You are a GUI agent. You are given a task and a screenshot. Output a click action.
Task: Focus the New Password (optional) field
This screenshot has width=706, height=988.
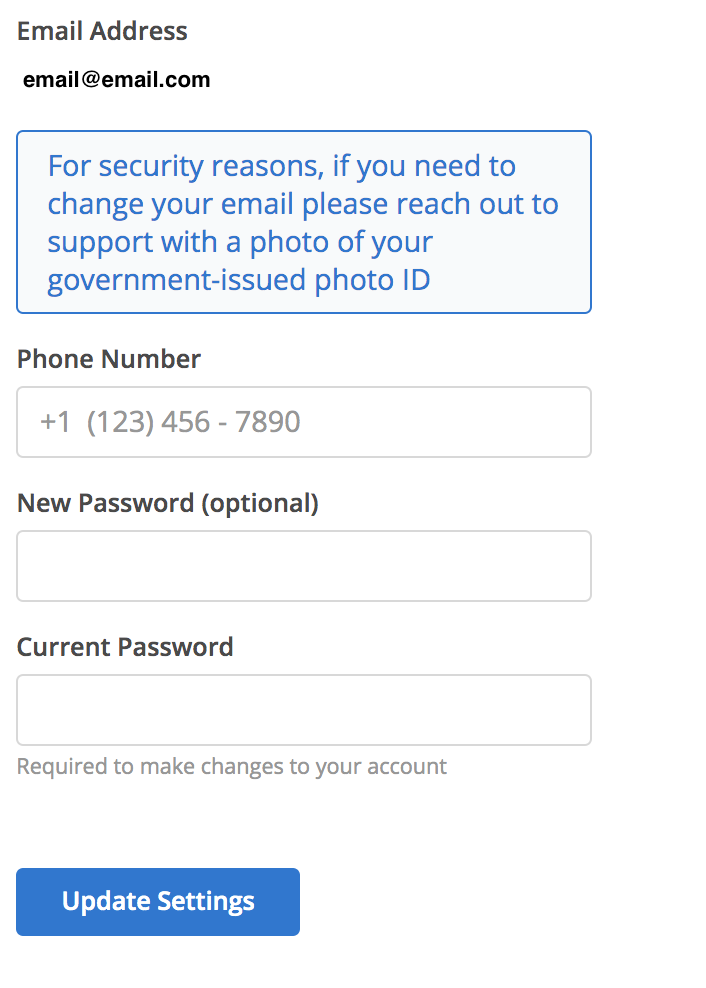tap(304, 566)
